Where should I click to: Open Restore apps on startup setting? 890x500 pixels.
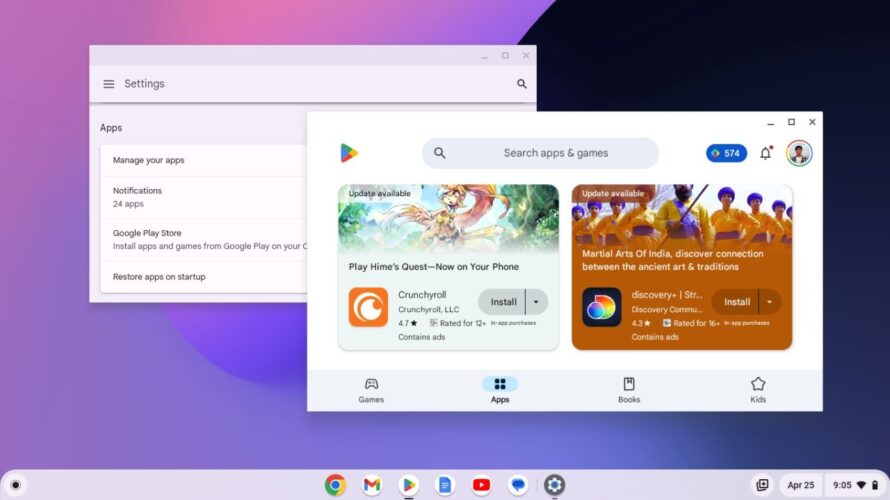point(204,277)
